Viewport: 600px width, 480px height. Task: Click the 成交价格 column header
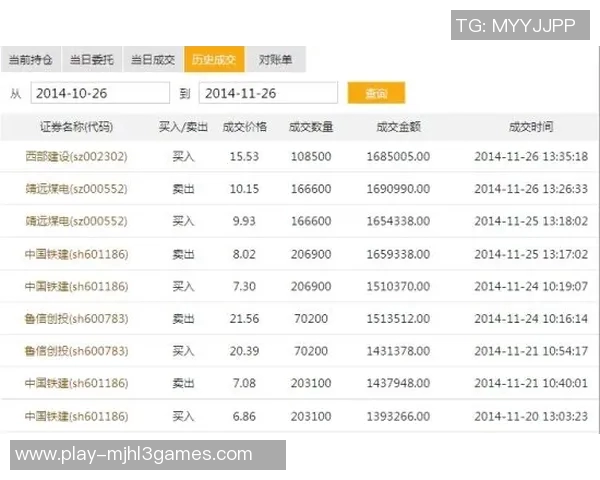click(x=245, y=127)
